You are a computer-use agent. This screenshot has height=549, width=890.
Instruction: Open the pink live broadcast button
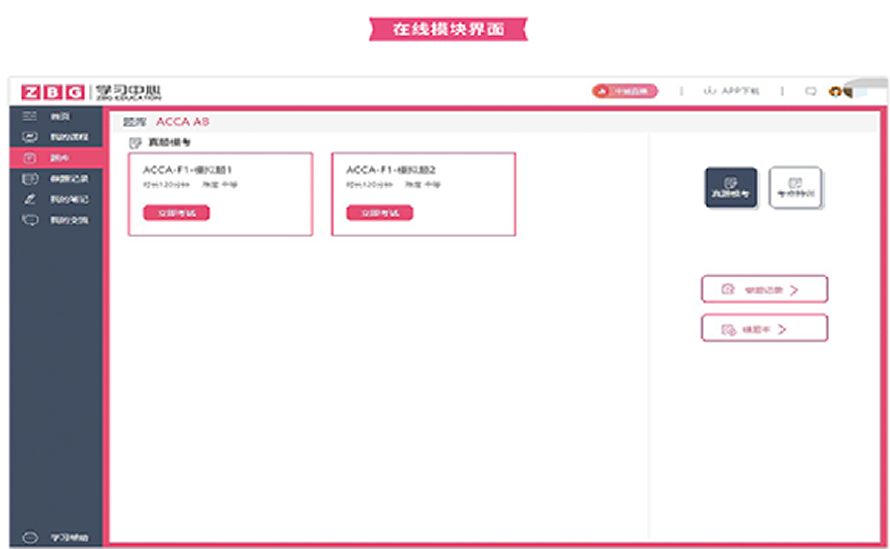[x=625, y=91]
